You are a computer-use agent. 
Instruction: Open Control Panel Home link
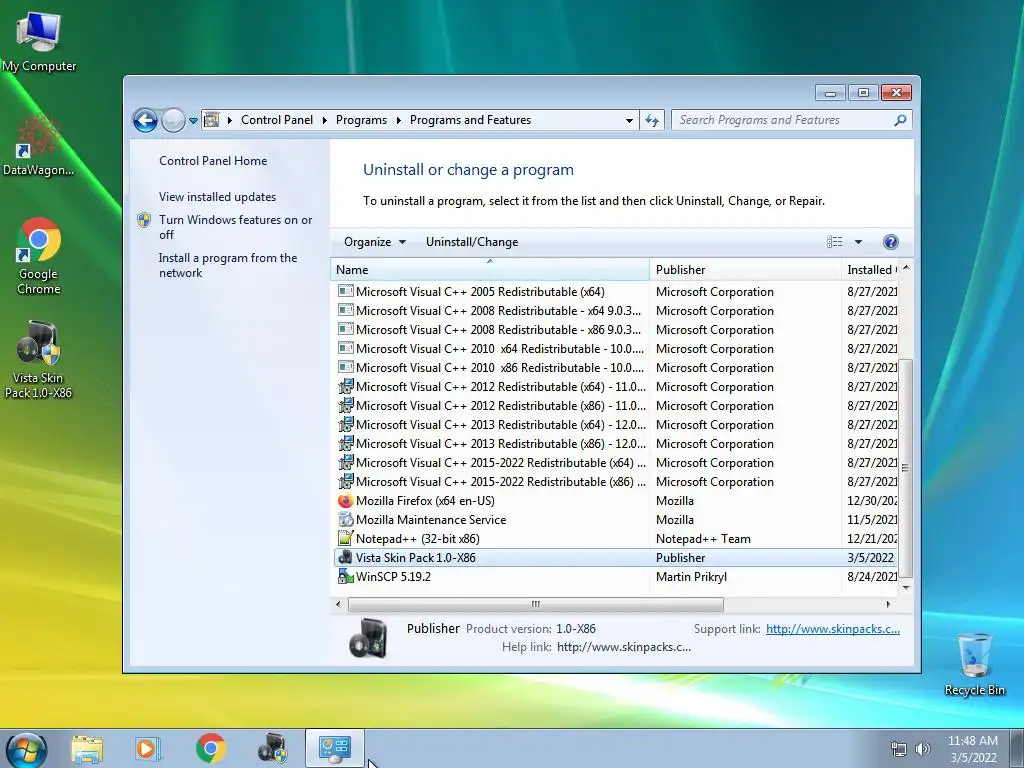click(213, 161)
